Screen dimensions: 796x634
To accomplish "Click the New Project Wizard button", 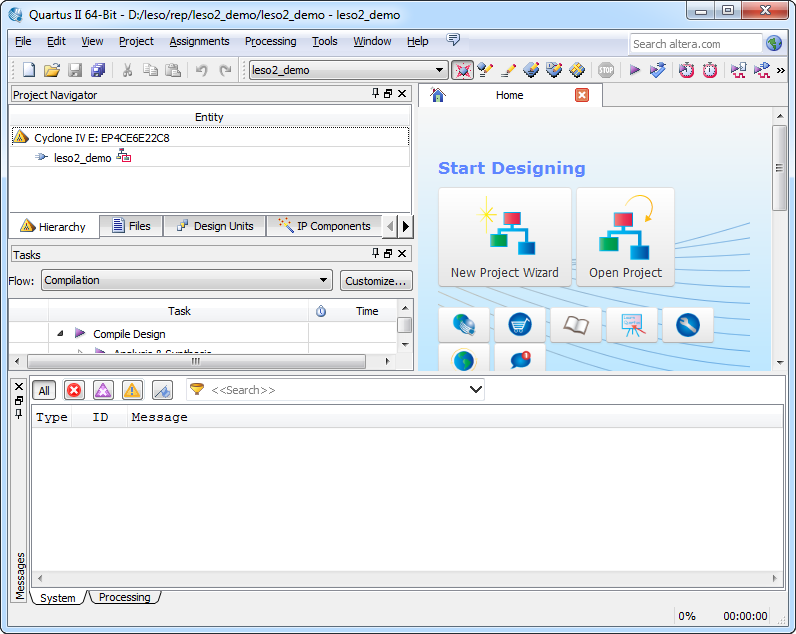I will click(505, 237).
